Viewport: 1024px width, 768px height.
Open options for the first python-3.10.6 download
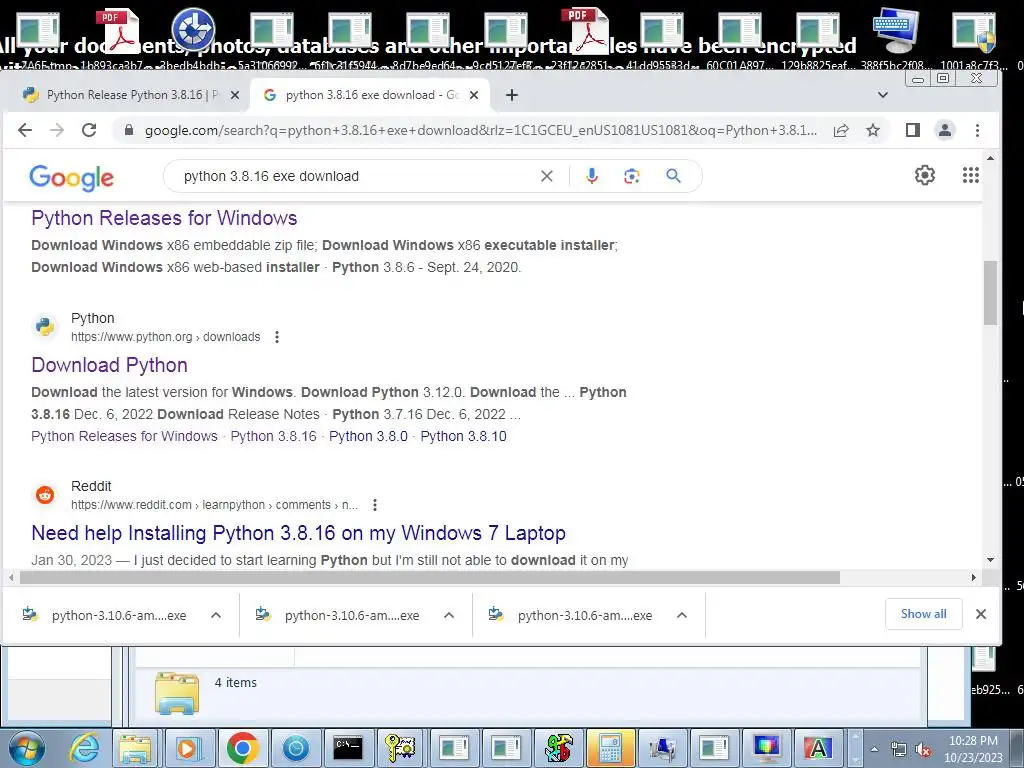coord(216,615)
